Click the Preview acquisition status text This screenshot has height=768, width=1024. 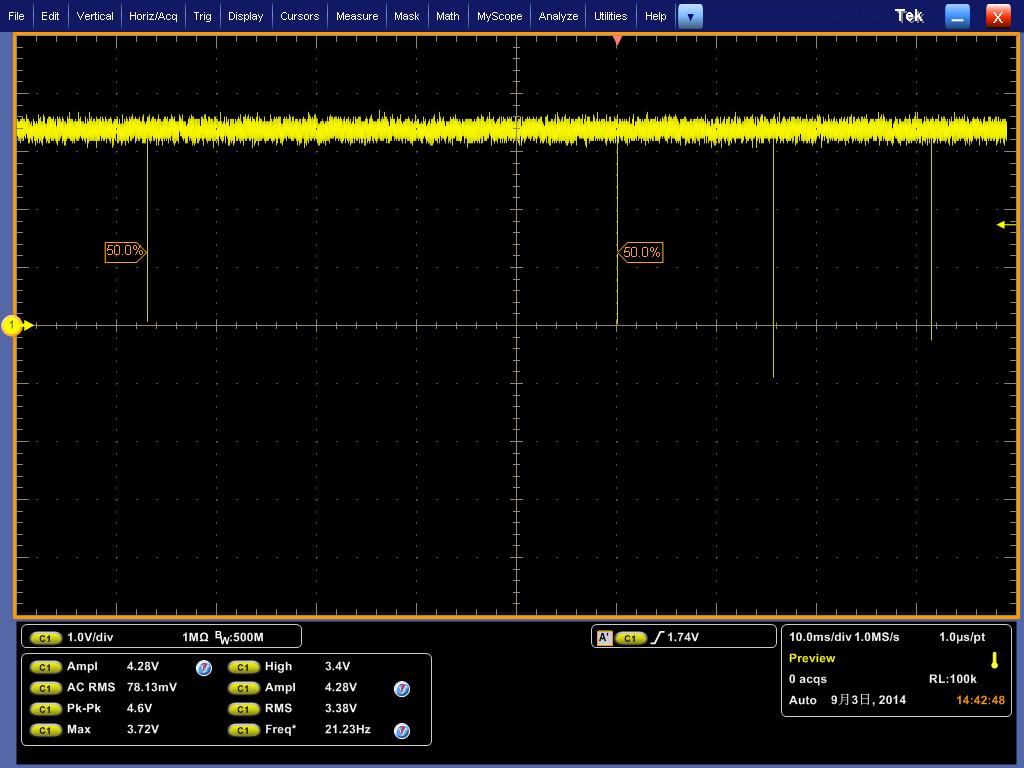pyautogui.click(x=812, y=658)
